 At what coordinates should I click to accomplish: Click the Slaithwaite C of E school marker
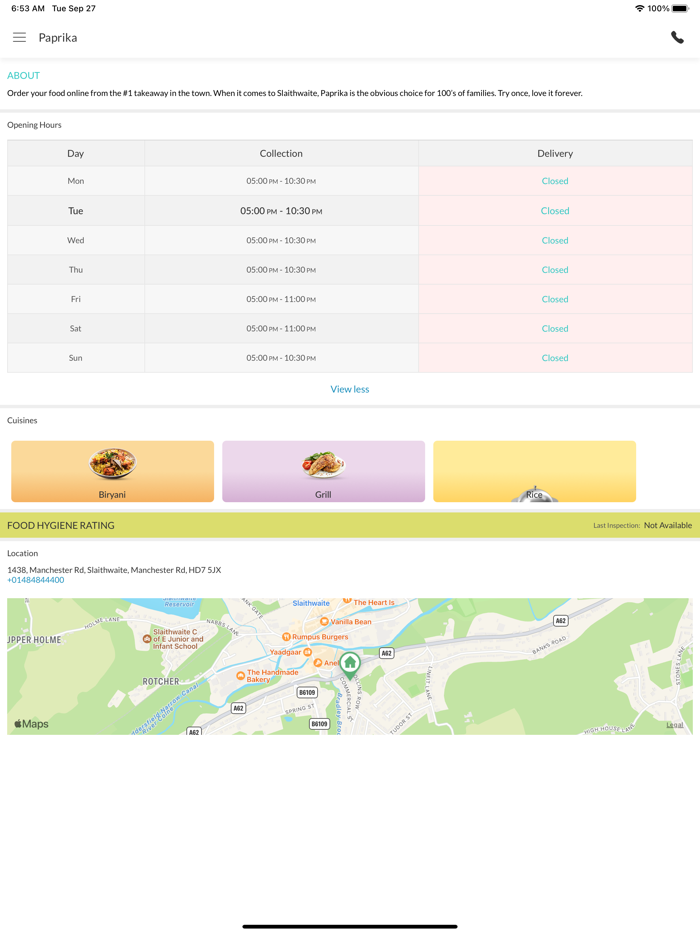click(x=147, y=639)
